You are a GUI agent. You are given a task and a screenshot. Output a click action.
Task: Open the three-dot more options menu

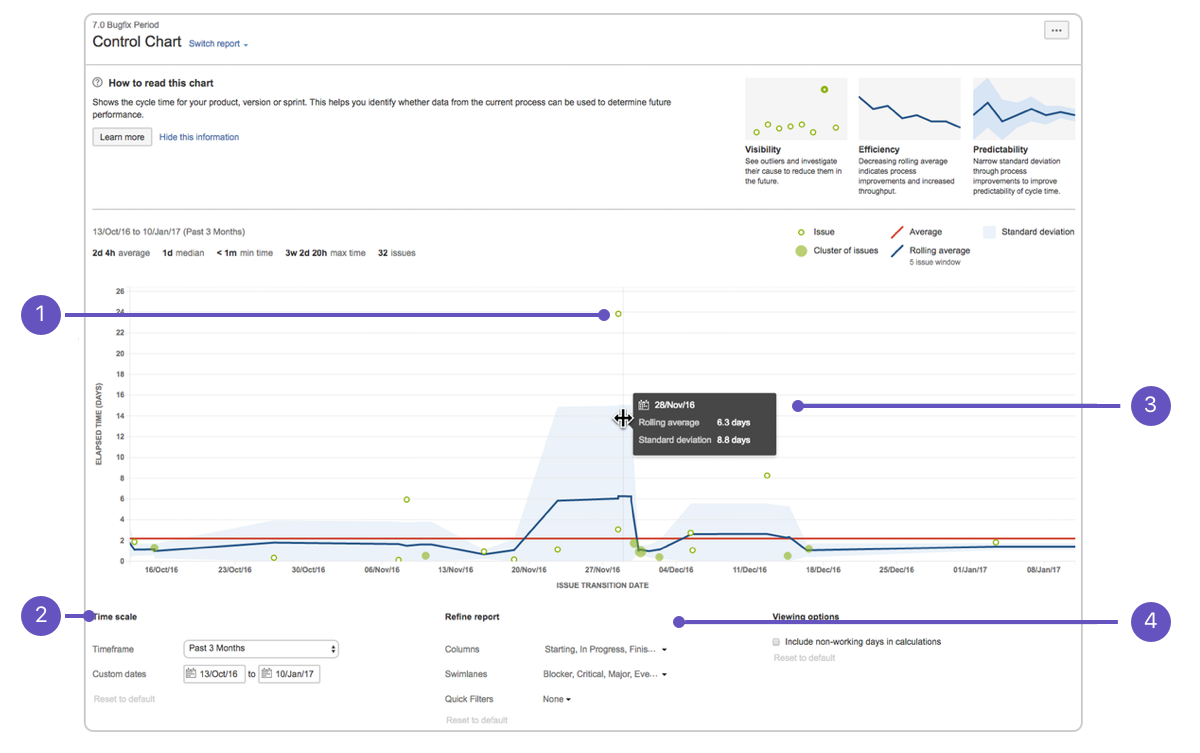(1056, 30)
